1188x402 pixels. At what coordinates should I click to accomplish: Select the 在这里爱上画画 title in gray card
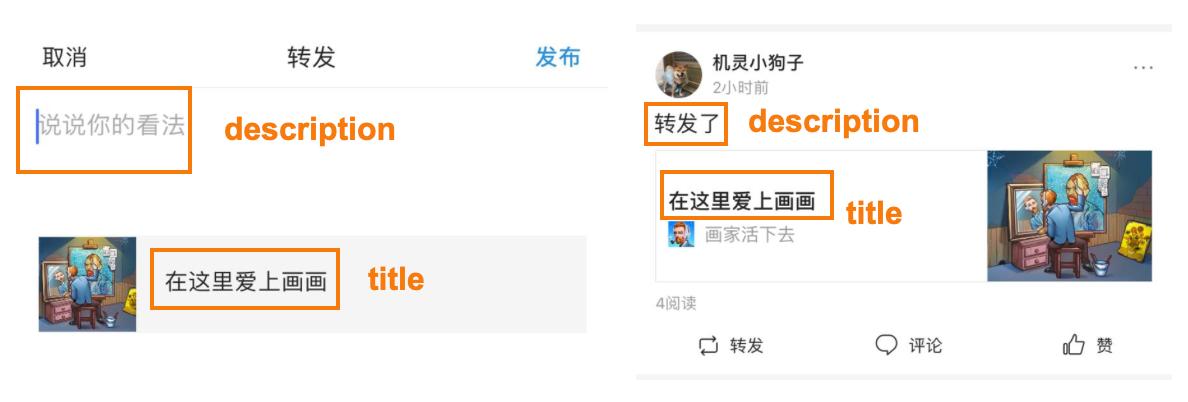point(246,283)
